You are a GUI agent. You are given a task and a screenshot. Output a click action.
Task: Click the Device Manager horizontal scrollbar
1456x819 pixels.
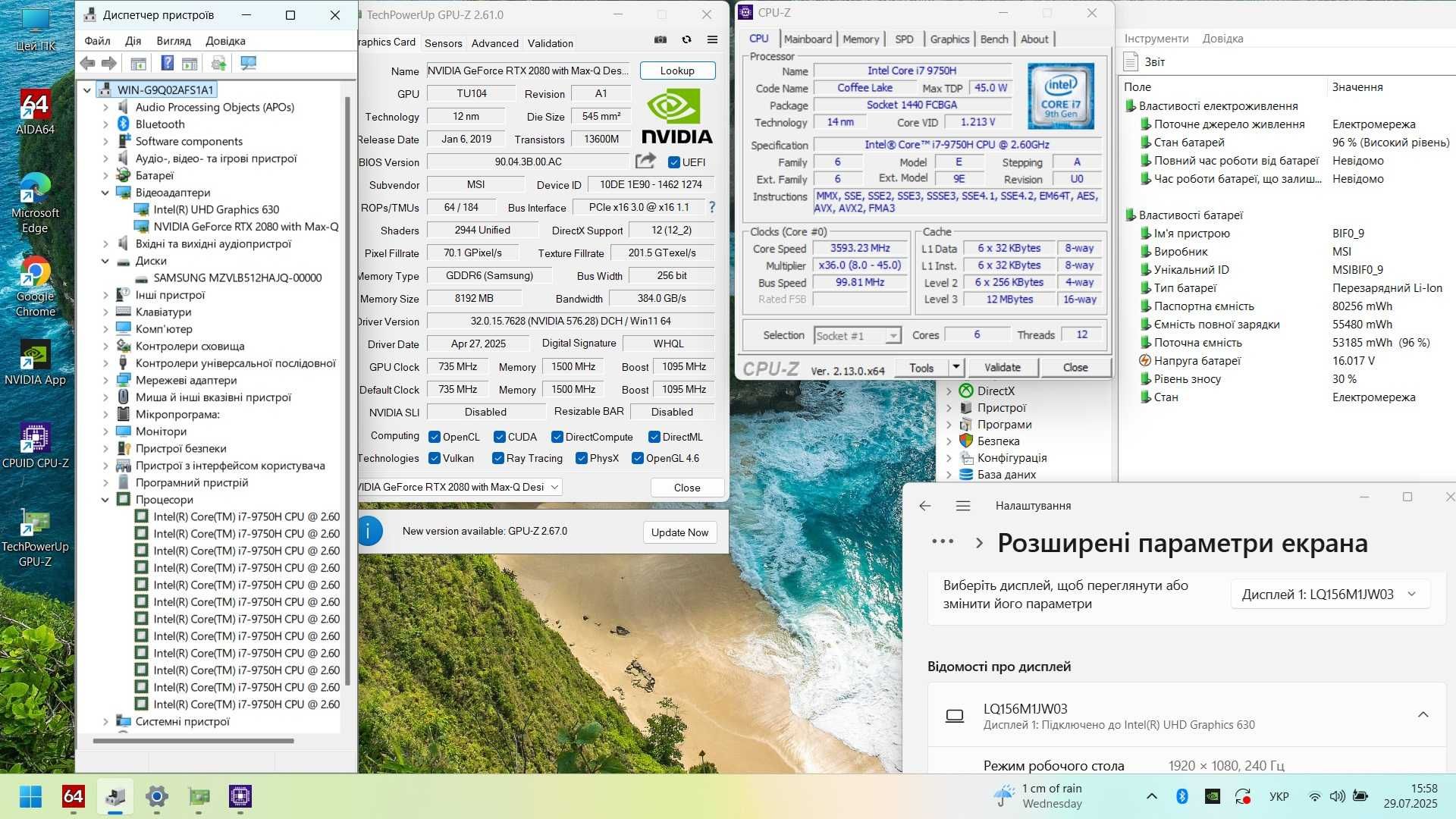click(x=193, y=741)
